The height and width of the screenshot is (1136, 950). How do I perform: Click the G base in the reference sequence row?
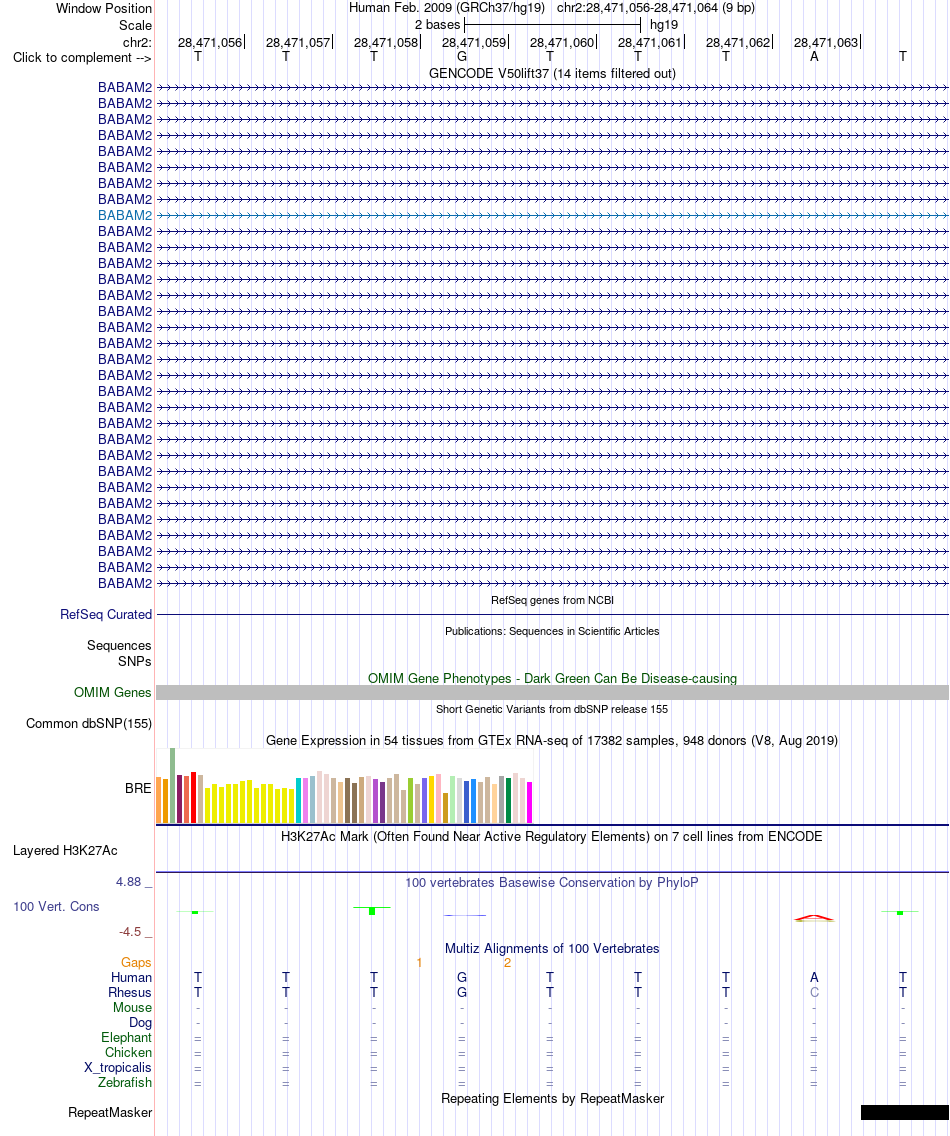[x=462, y=56]
